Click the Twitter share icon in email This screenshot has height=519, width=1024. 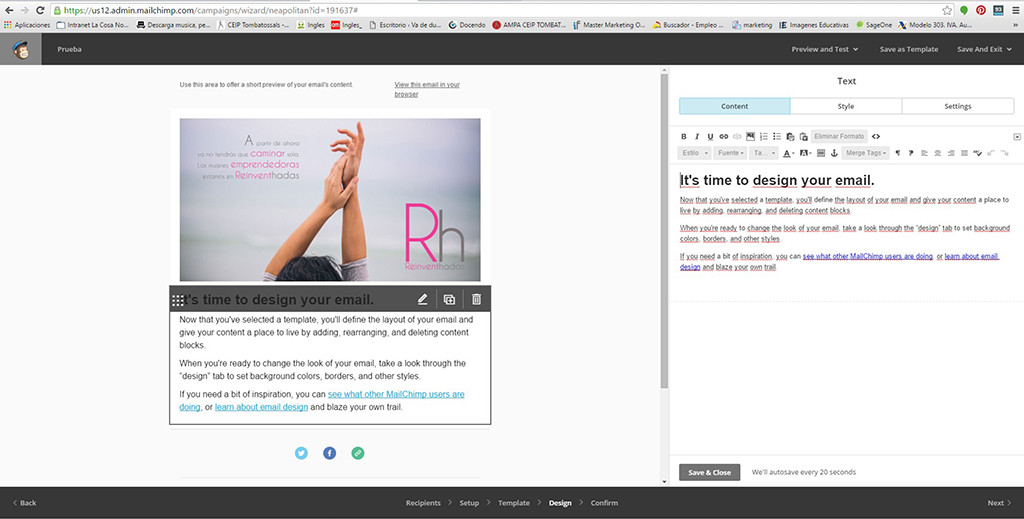(x=301, y=453)
